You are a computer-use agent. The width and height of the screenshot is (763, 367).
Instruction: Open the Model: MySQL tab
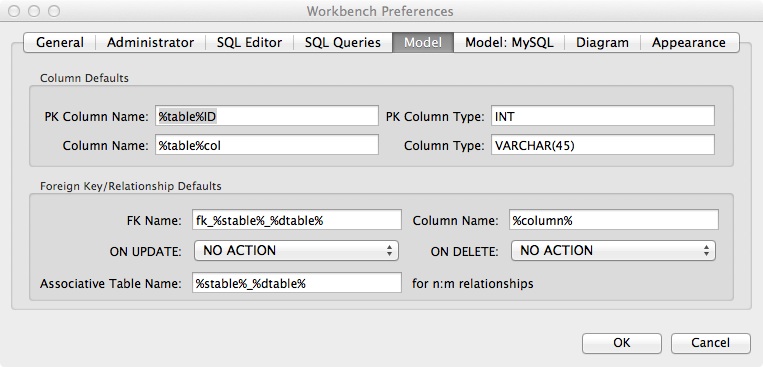pyautogui.click(x=509, y=42)
